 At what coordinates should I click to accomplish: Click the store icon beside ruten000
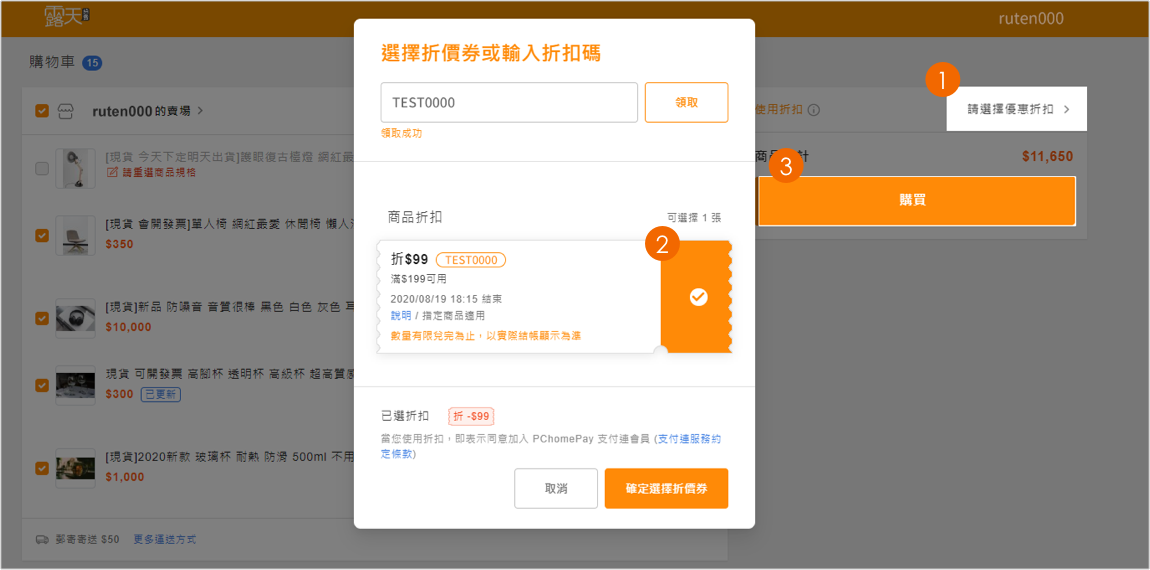(x=67, y=111)
